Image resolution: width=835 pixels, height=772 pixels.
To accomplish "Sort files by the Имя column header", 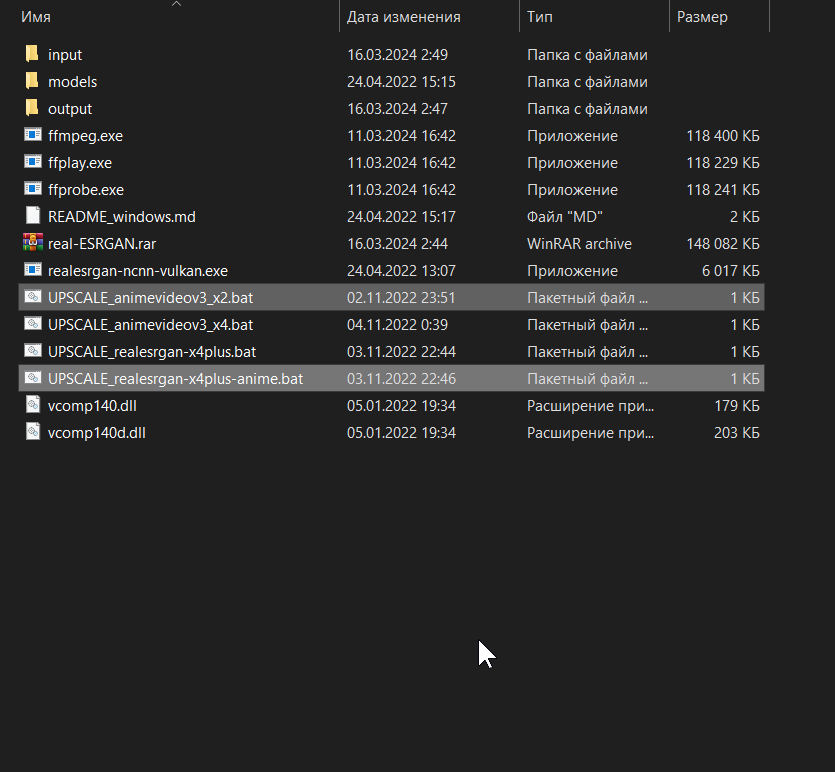I will coord(36,17).
